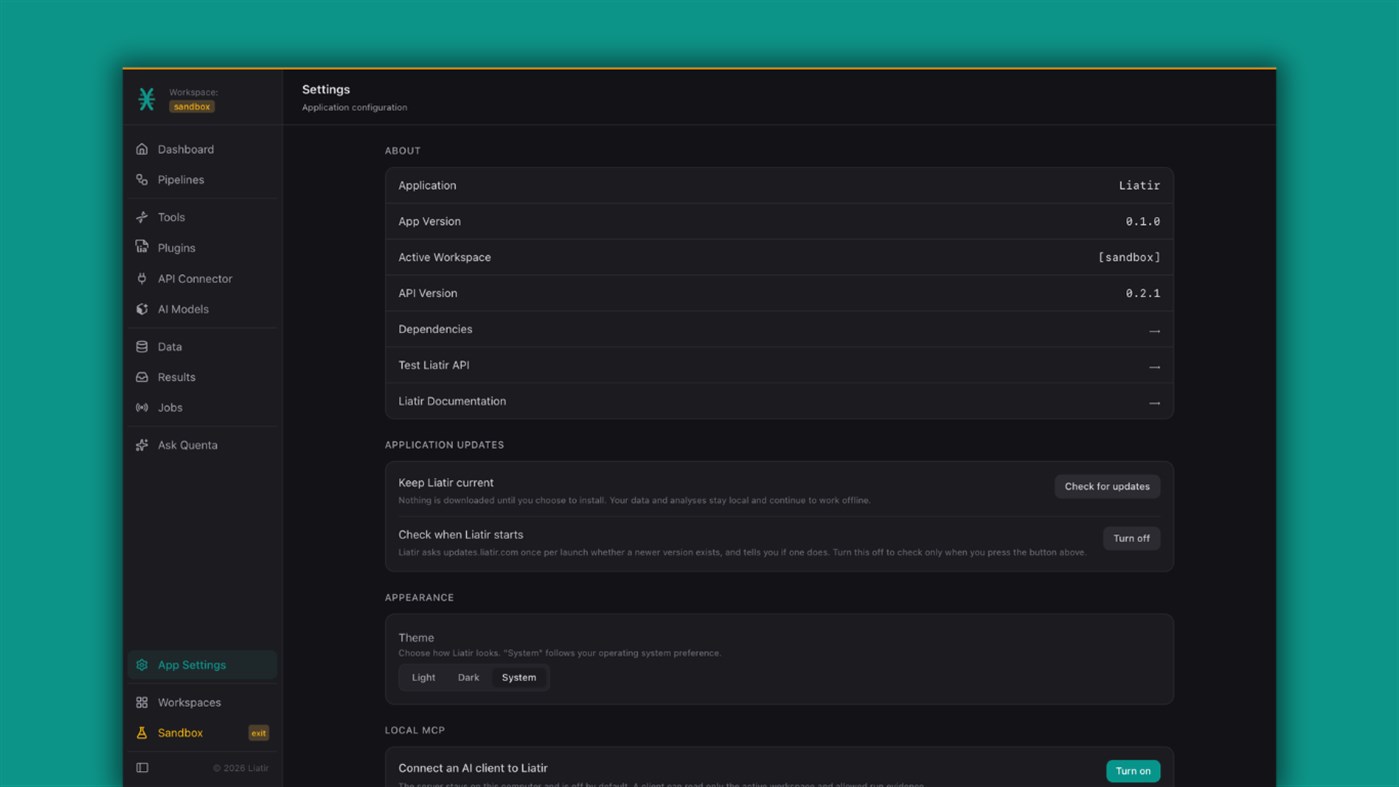The height and width of the screenshot is (787, 1399).
Task: Click the Results inbox icon
Action: pyautogui.click(x=142, y=377)
